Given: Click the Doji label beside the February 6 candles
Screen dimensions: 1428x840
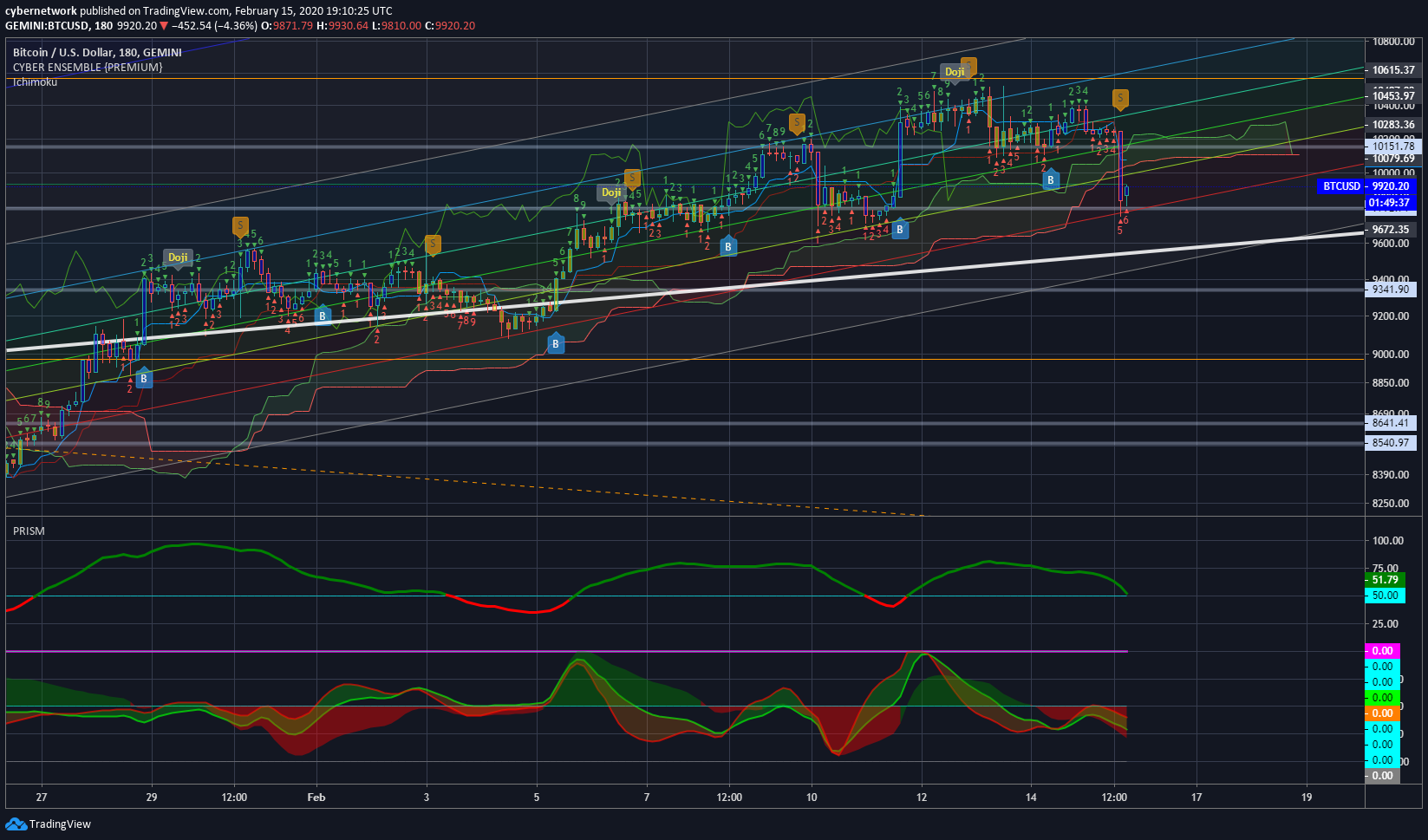Looking at the screenshot, I should [611, 192].
